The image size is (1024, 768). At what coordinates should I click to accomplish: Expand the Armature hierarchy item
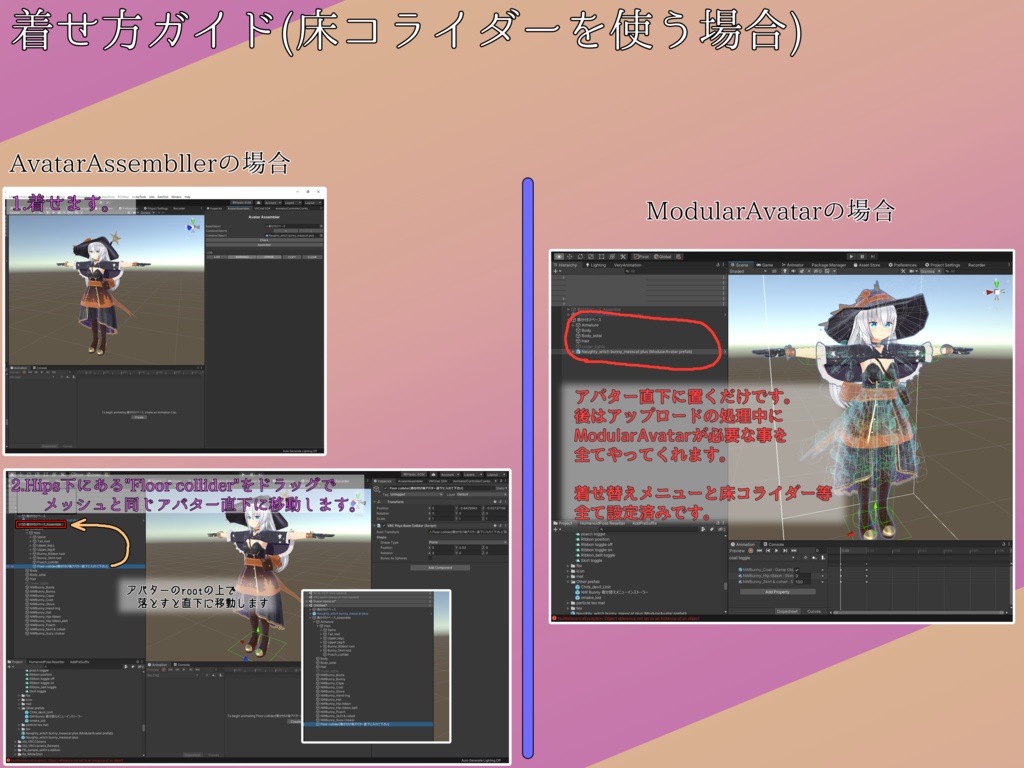point(573,325)
